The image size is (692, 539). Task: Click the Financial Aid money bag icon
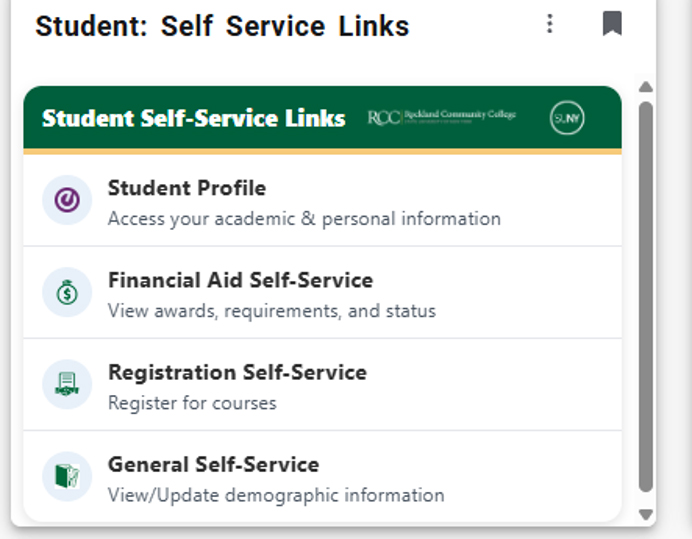click(67, 292)
